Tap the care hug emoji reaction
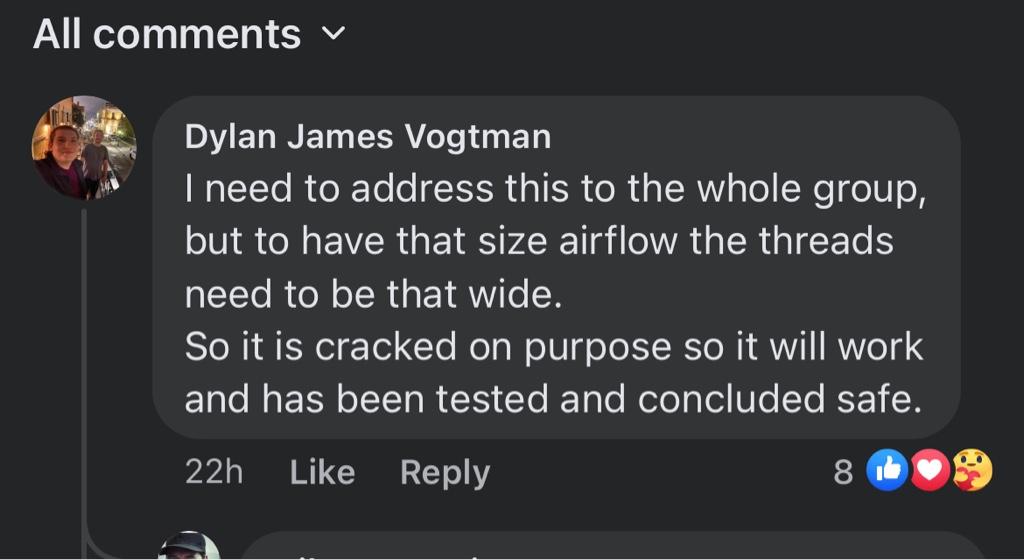The width and height of the screenshot is (1024, 560). [x=971, y=470]
